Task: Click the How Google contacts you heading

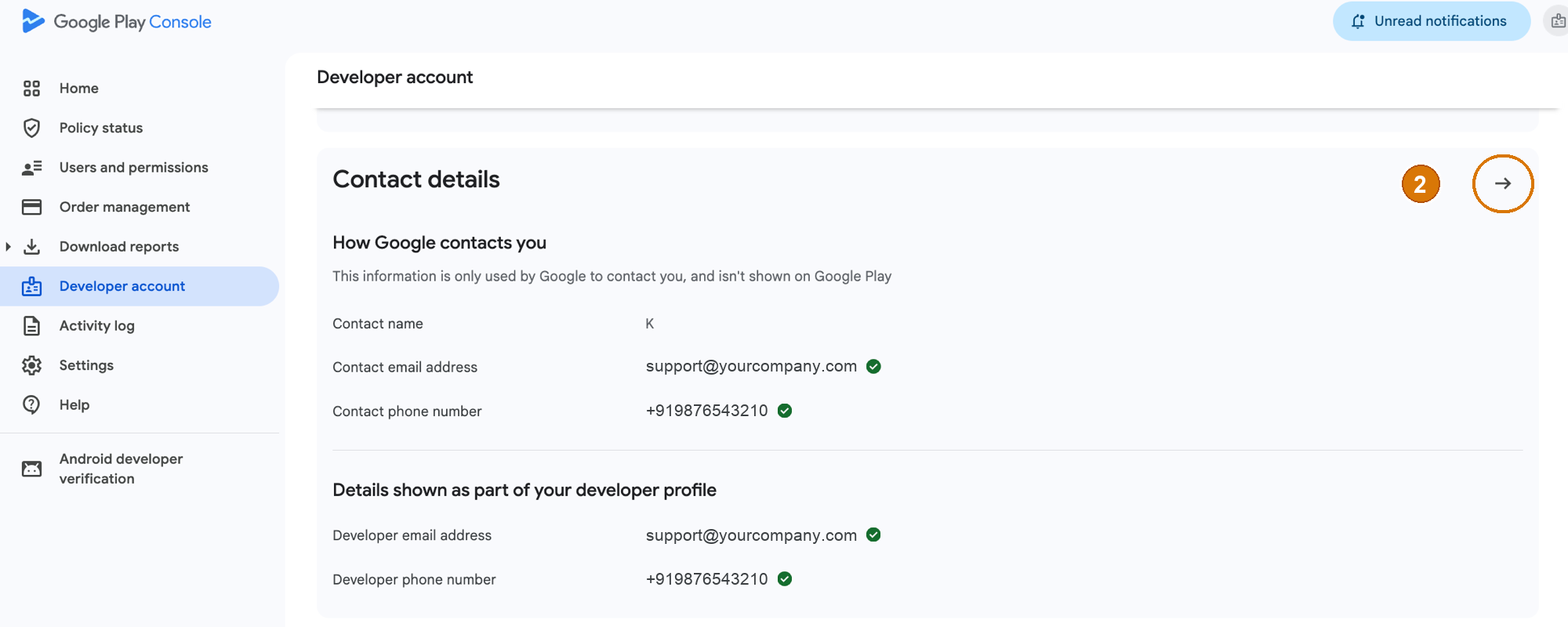Action: click(x=439, y=243)
